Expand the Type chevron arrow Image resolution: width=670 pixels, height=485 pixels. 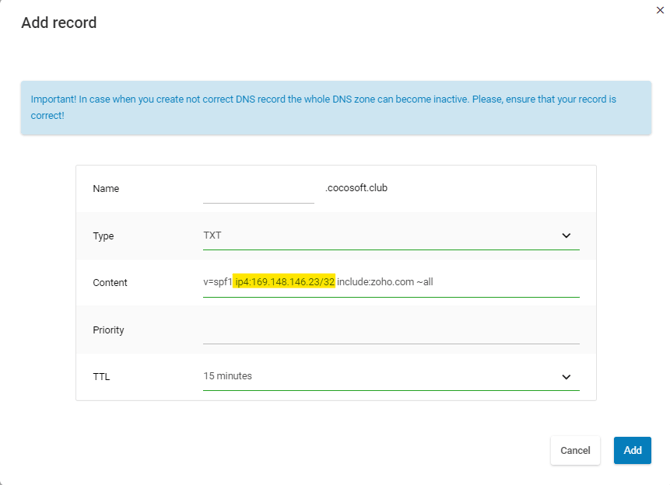pos(566,236)
